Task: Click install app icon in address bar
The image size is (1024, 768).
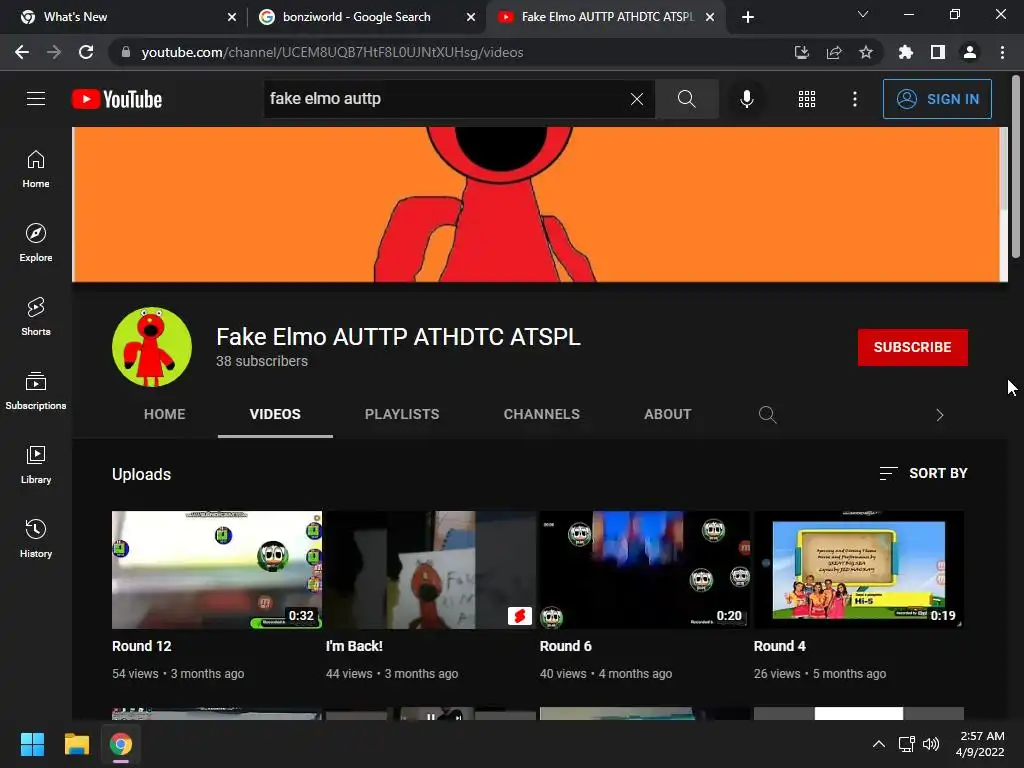Action: coord(802,52)
